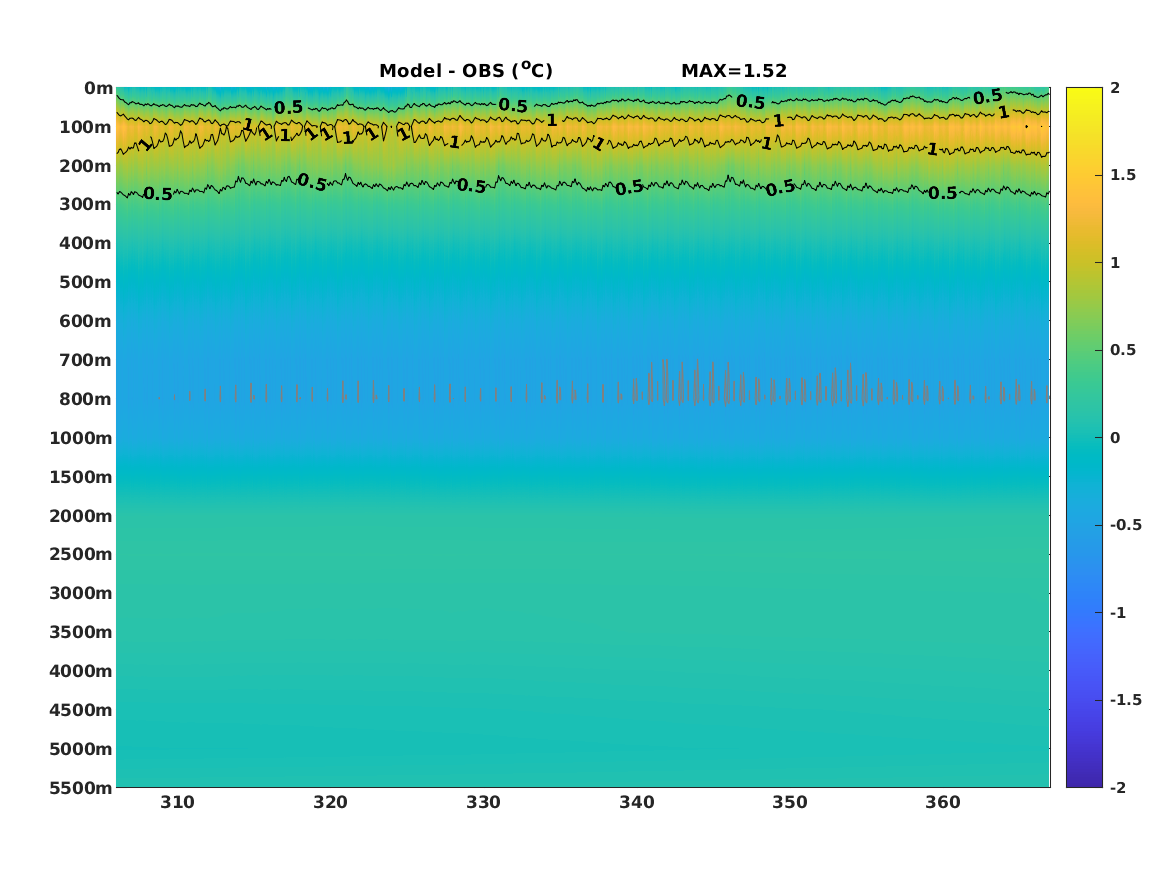This screenshot has height=875, width=1167.
Task: Select the "2500m" depth tick label
Action: (x=81, y=554)
